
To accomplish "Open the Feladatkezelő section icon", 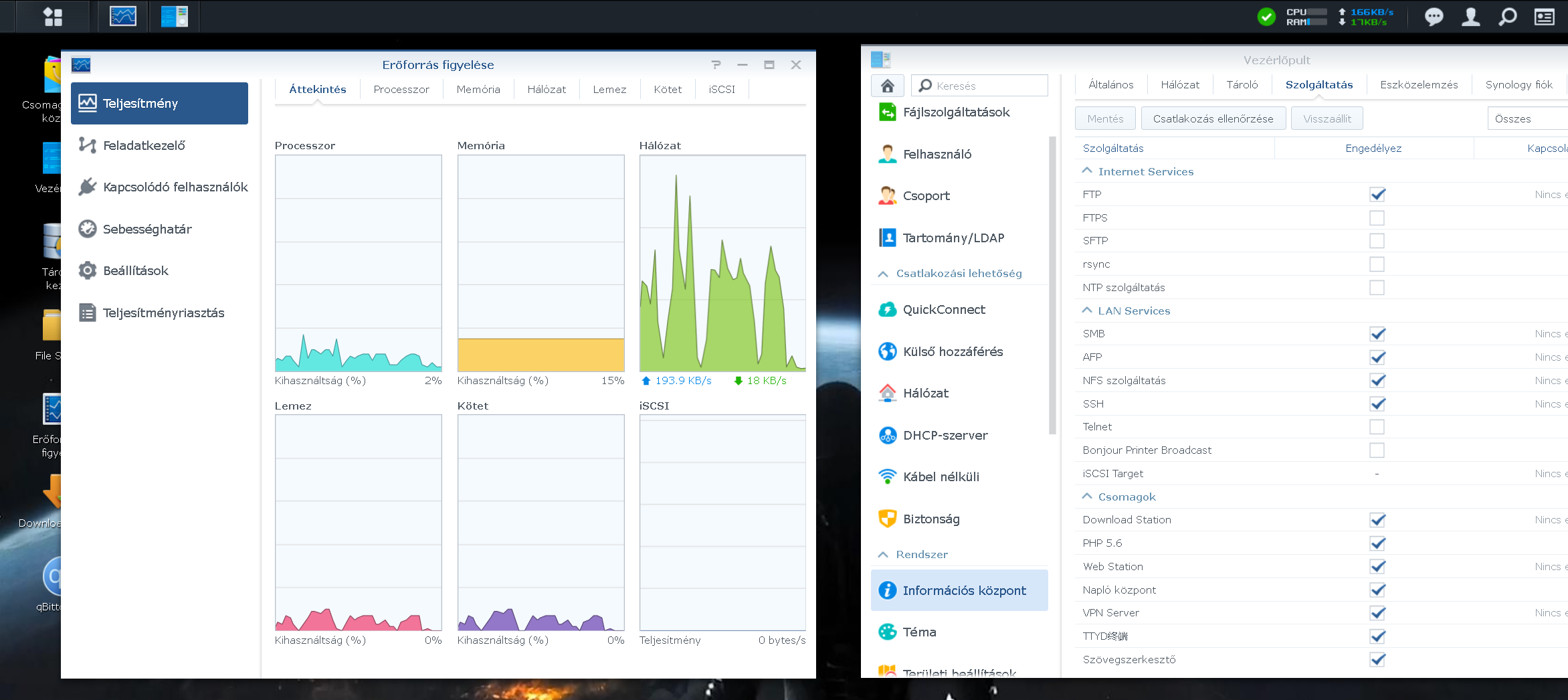I will 87,145.
